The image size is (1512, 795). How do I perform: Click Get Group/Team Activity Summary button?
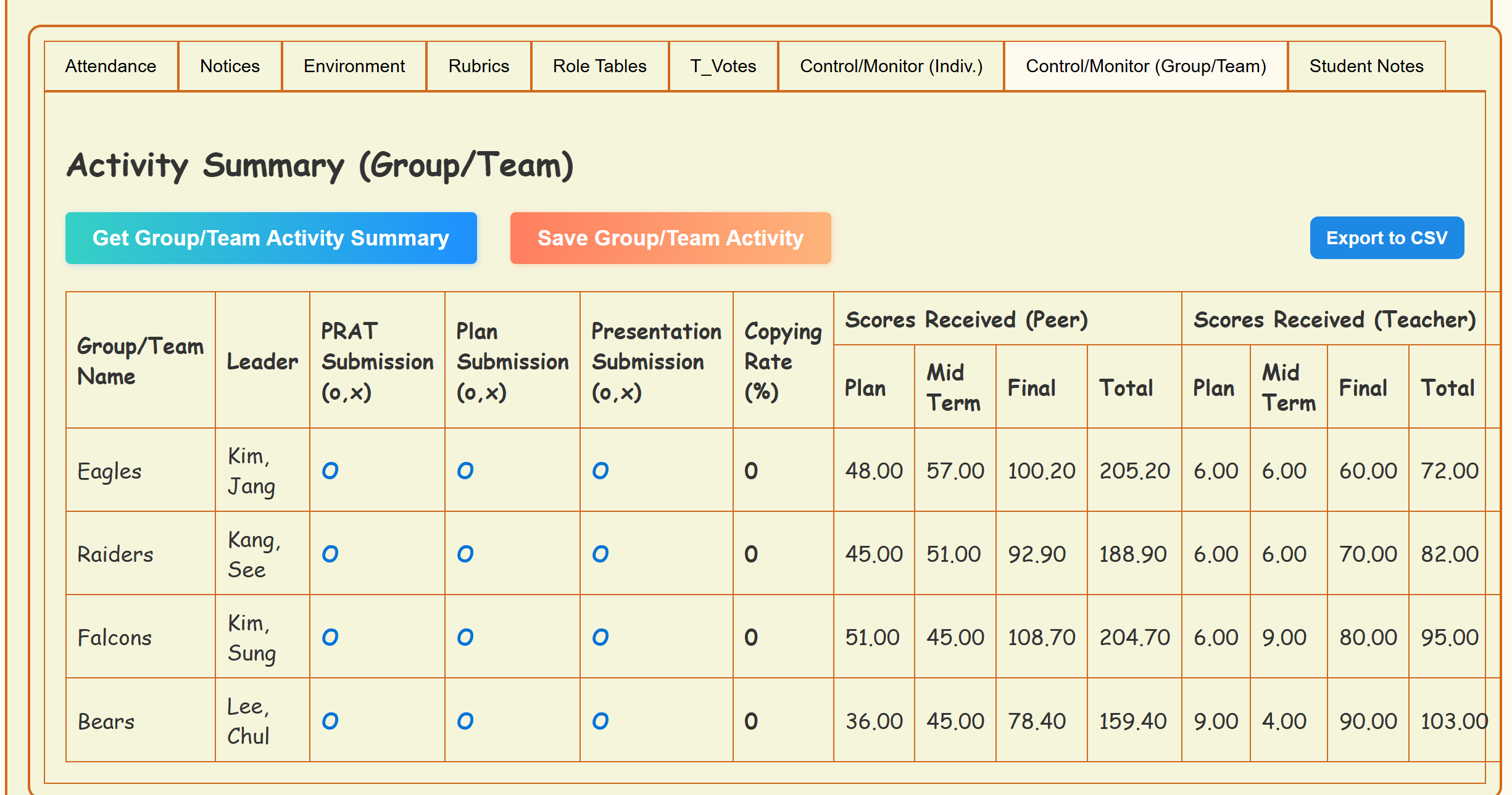click(271, 238)
